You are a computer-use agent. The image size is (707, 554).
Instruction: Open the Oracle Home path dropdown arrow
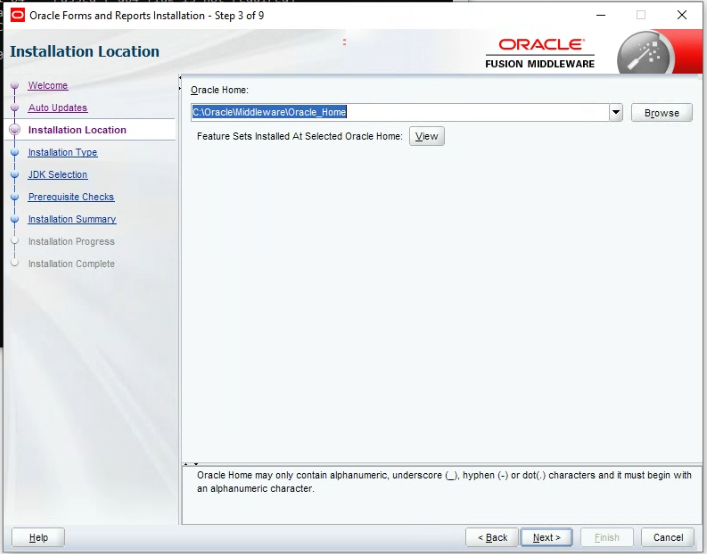coord(616,112)
